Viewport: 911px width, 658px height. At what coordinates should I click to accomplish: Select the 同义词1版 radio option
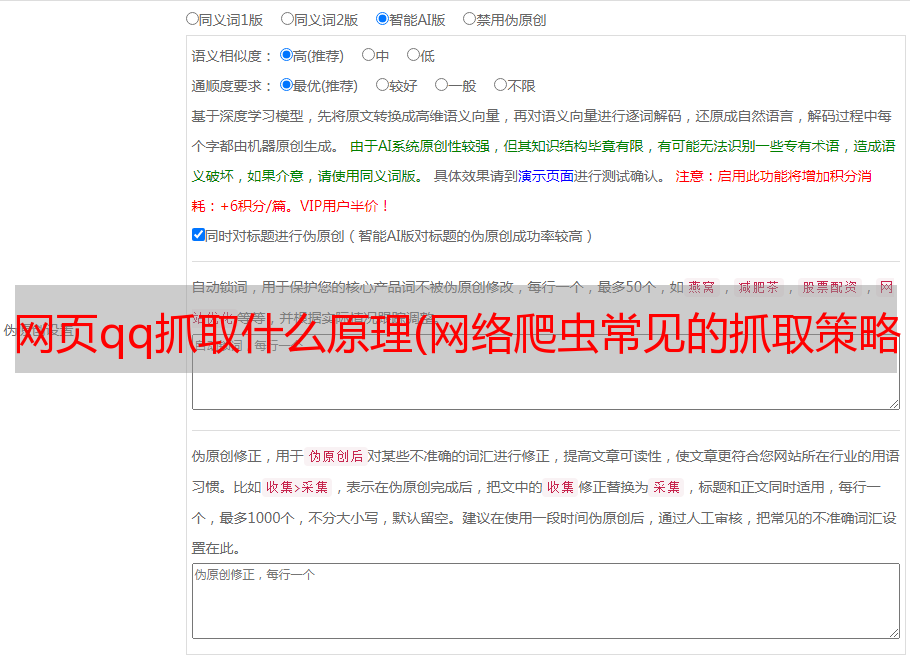pyautogui.click(x=192, y=19)
